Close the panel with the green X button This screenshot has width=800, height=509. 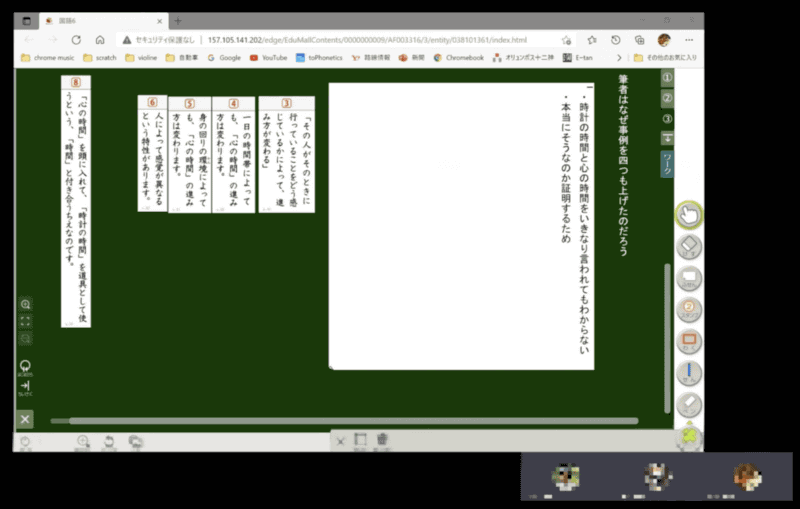pyautogui.click(x=24, y=419)
